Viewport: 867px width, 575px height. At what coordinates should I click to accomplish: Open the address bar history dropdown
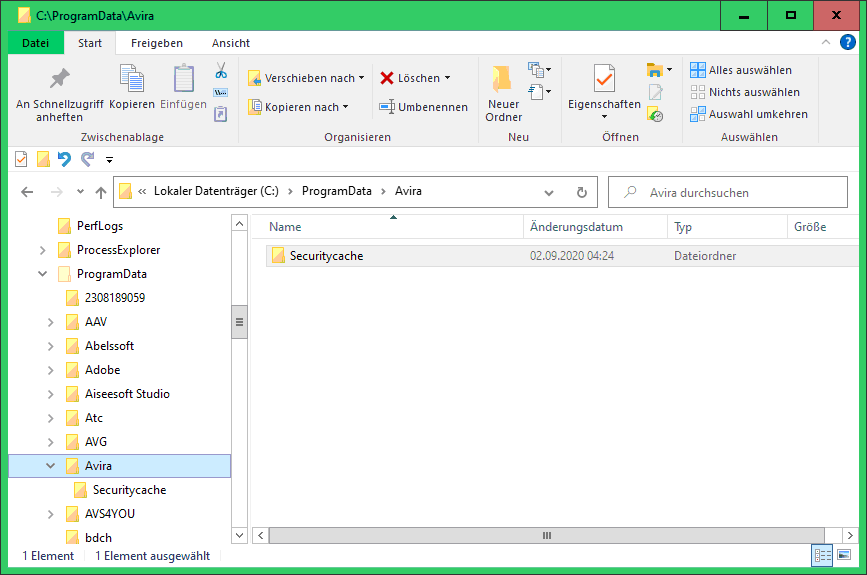[x=549, y=192]
